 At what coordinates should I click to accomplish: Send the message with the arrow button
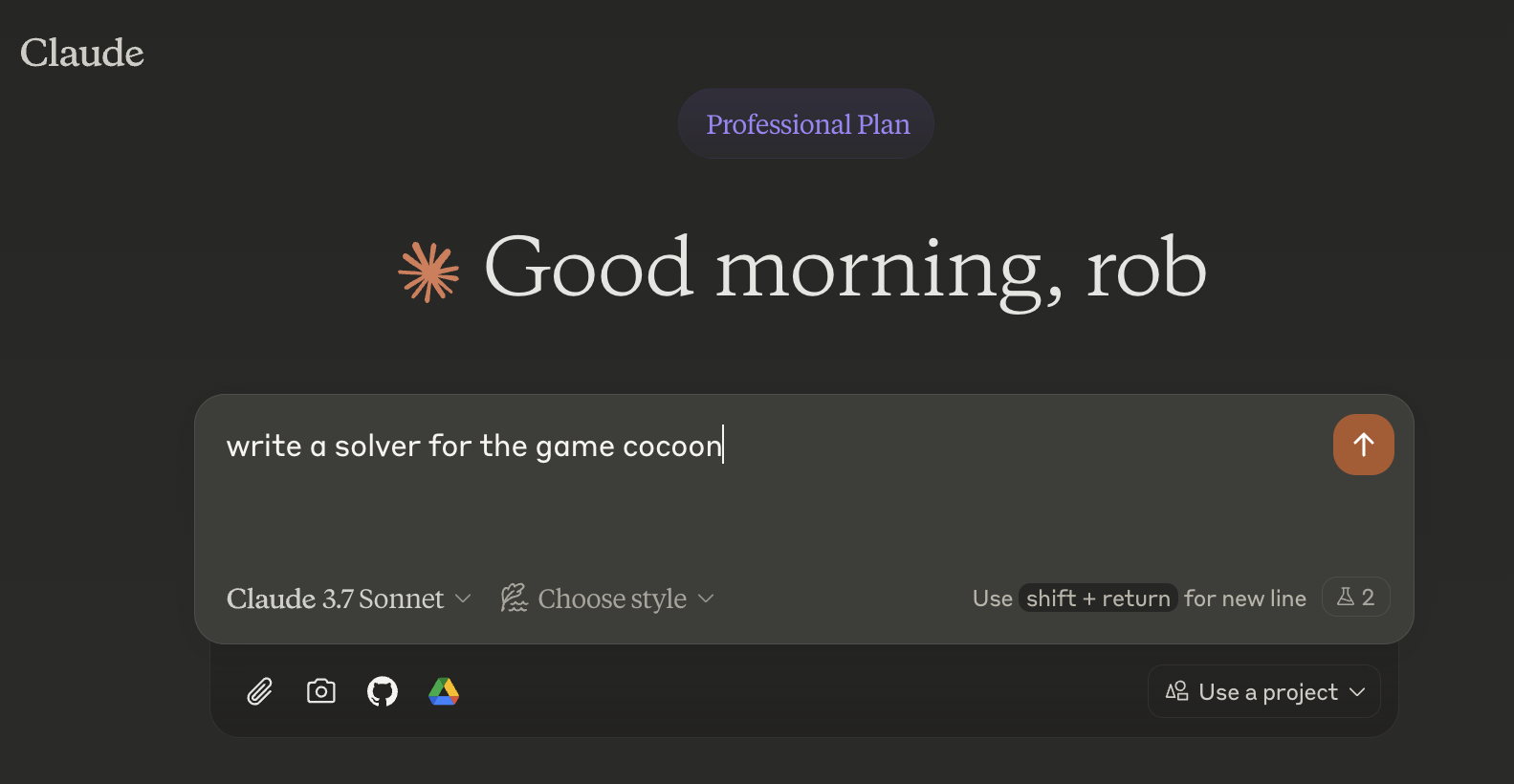coord(1363,445)
